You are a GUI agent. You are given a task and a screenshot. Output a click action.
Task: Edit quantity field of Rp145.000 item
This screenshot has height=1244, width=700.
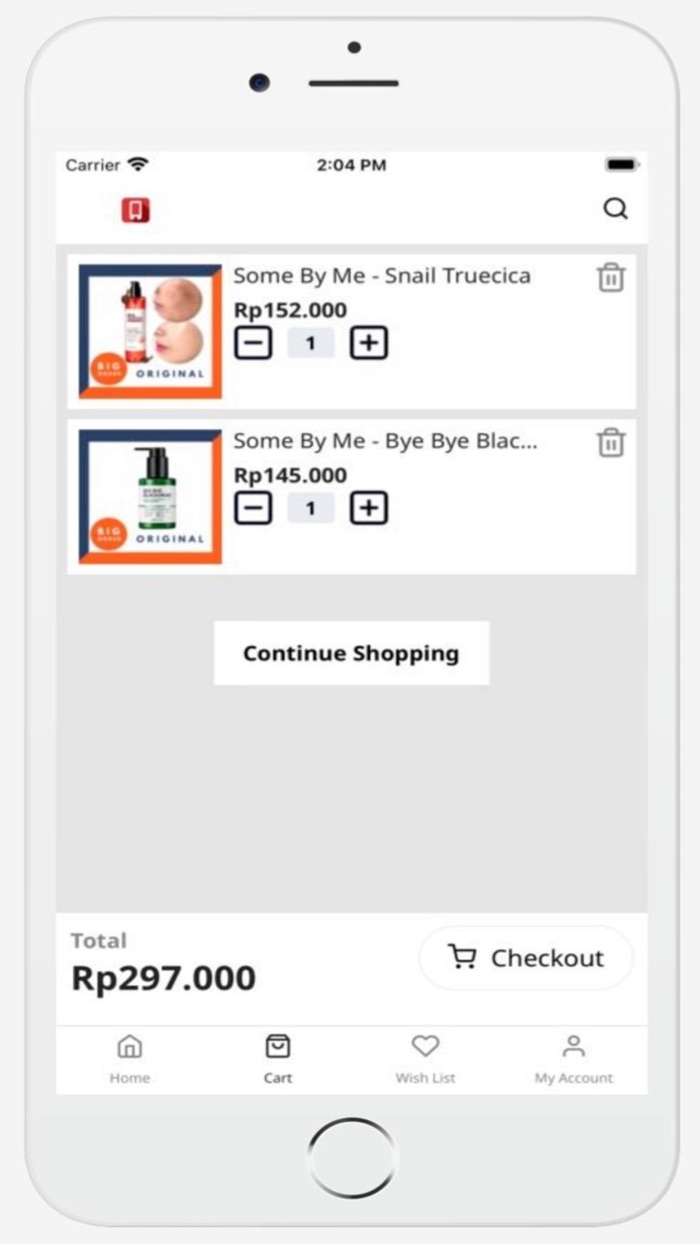click(310, 509)
